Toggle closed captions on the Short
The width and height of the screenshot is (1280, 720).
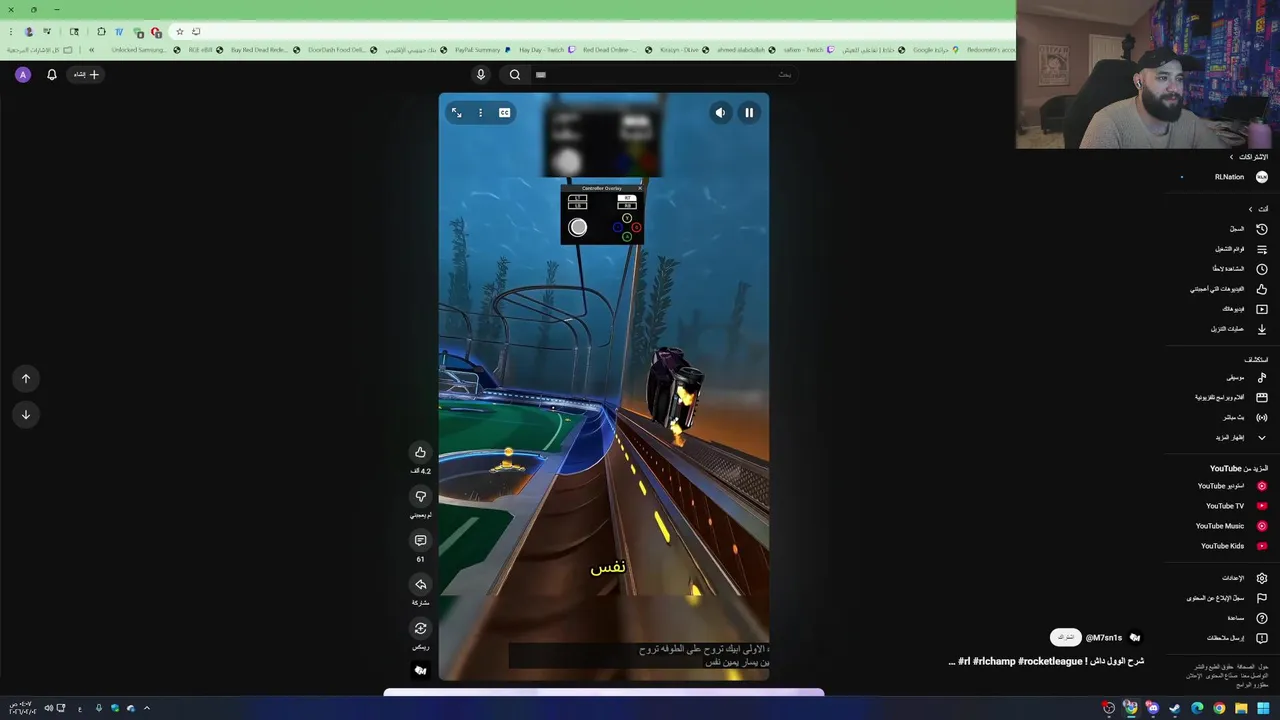point(504,113)
